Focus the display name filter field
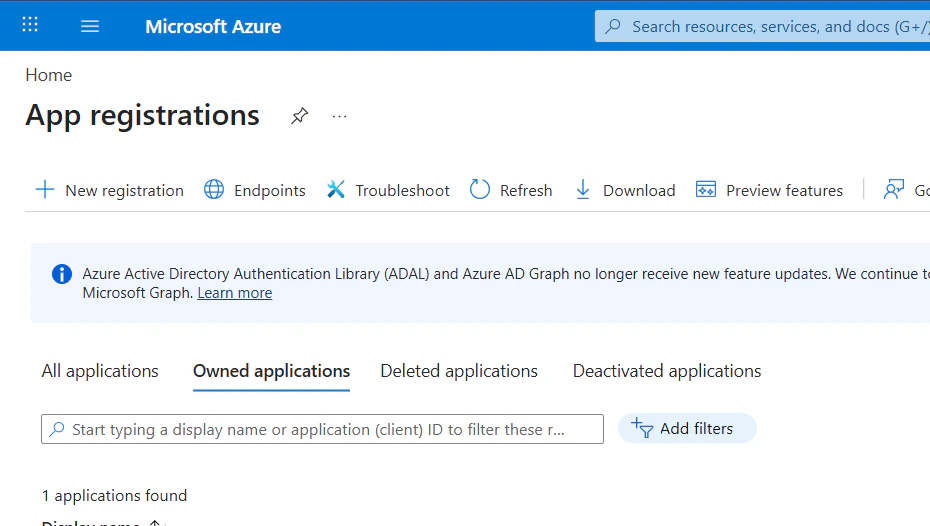 pyautogui.click(x=323, y=429)
